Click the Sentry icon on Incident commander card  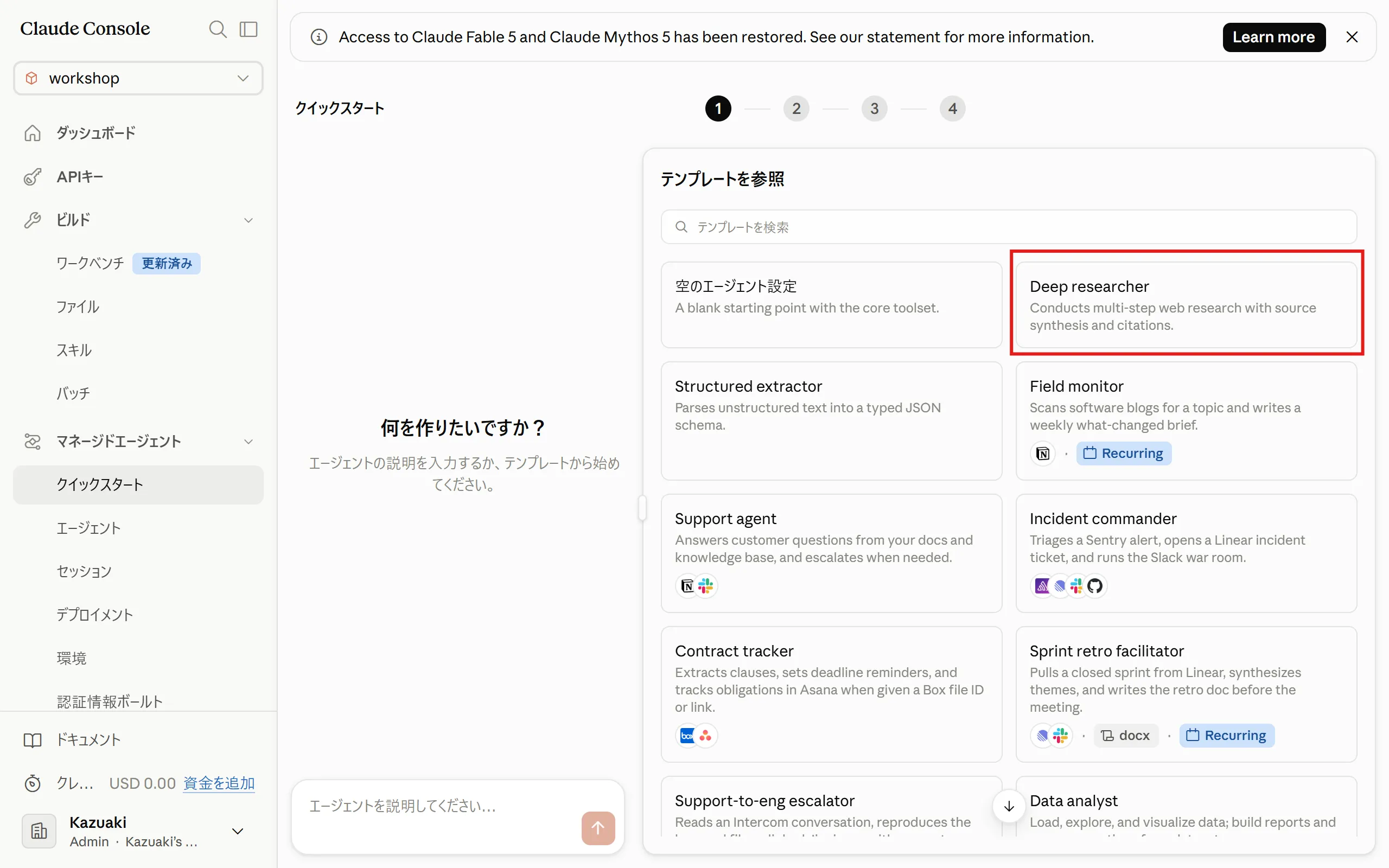pyautogui.click(x=1042, y=586)
